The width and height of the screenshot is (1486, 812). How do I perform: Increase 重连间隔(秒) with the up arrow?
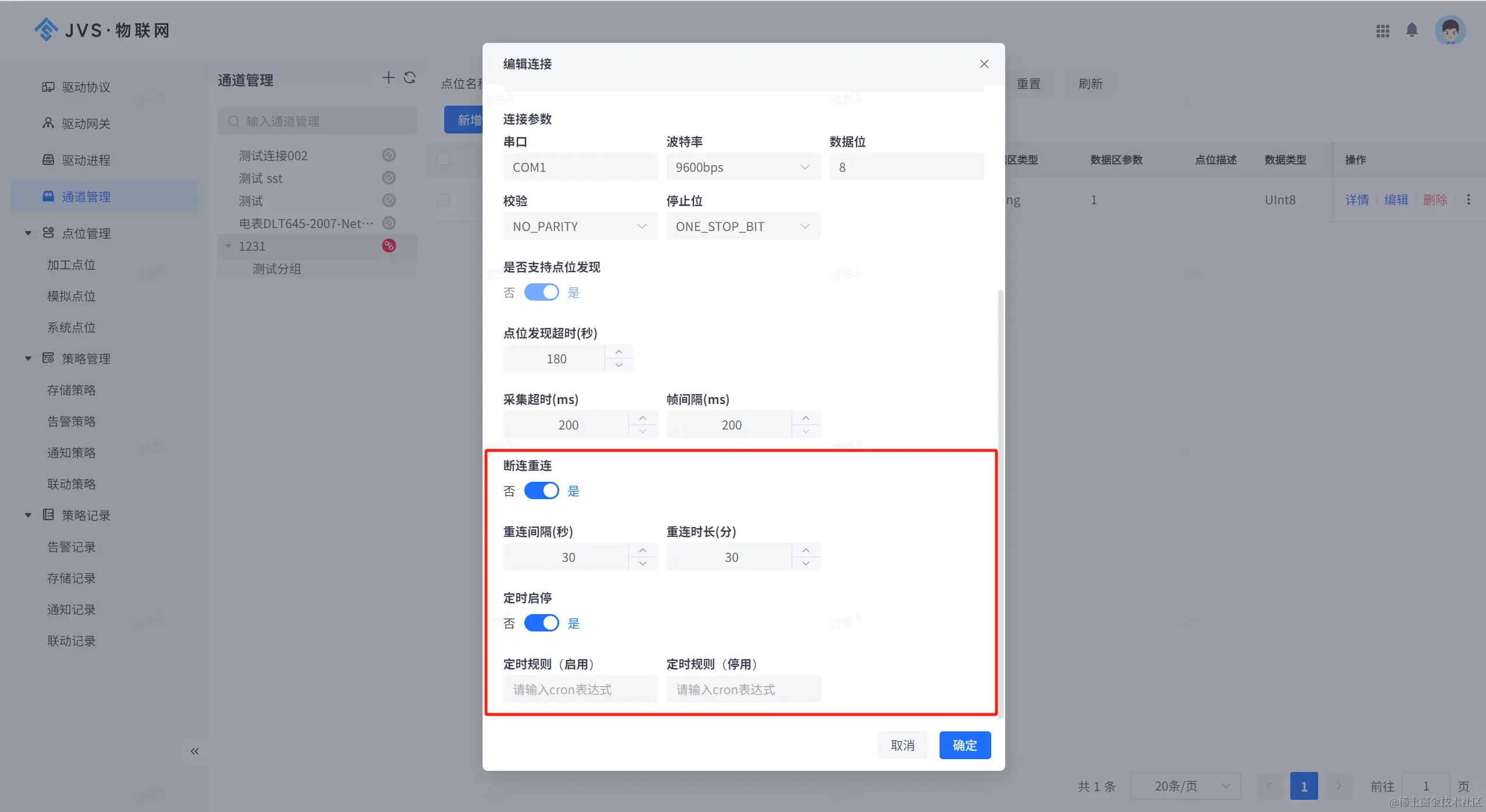click(x=642, y=550)
